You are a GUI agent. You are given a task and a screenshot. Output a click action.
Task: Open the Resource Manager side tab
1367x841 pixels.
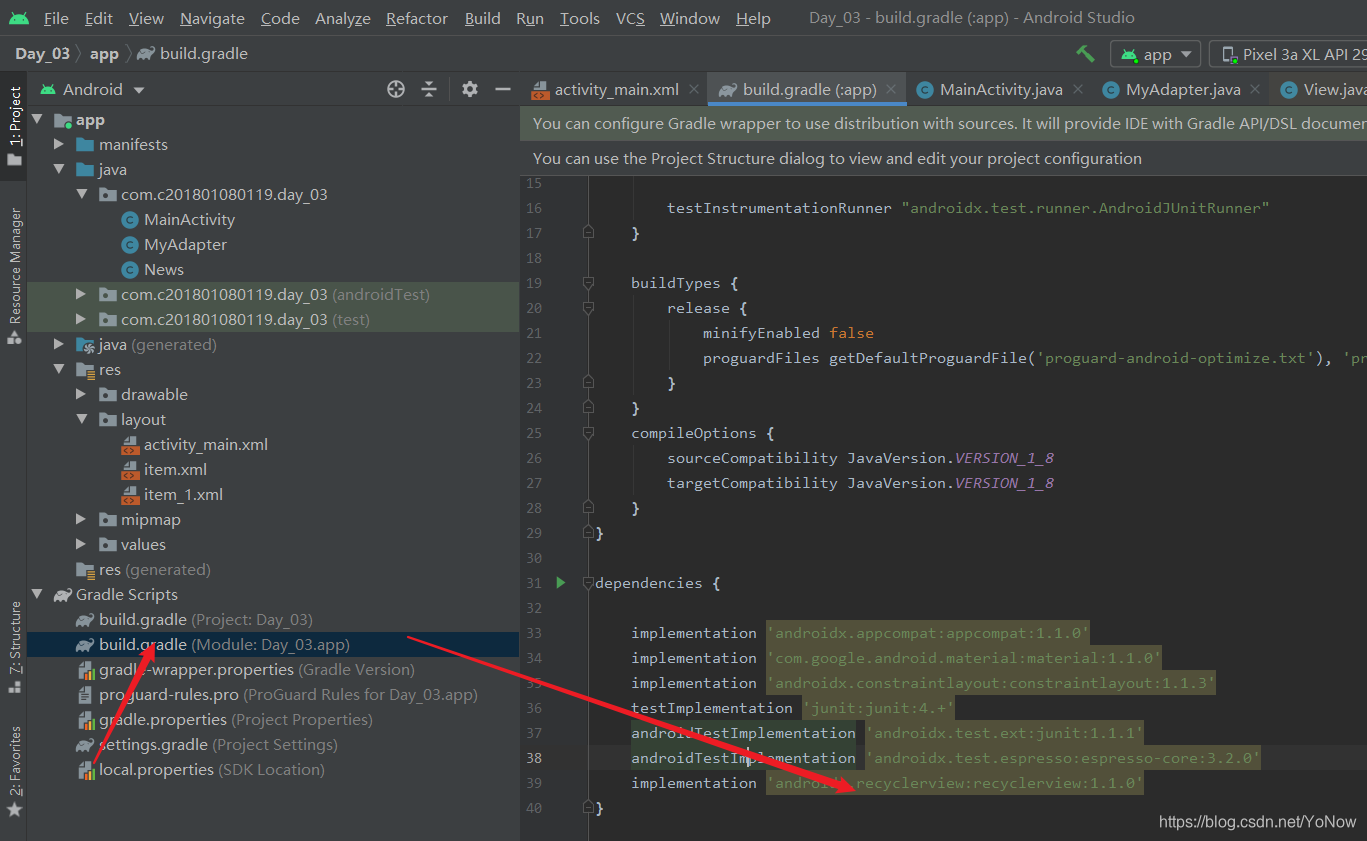pyautogui.click(x=14, y=274)
